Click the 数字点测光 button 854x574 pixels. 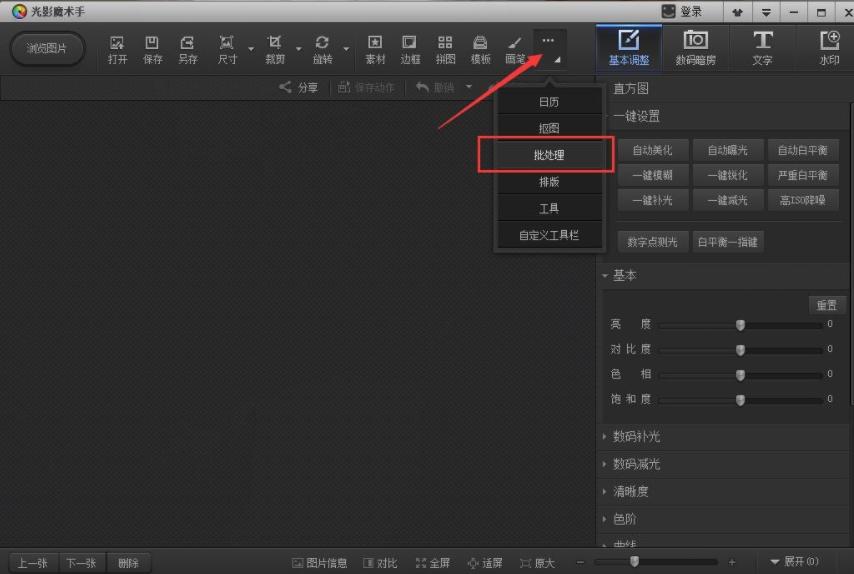tap(652, 242)
